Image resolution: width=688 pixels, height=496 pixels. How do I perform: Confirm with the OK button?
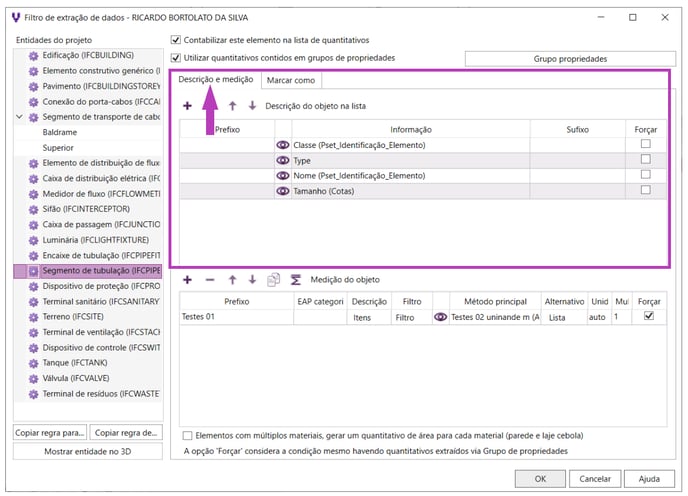pos(540,479)
